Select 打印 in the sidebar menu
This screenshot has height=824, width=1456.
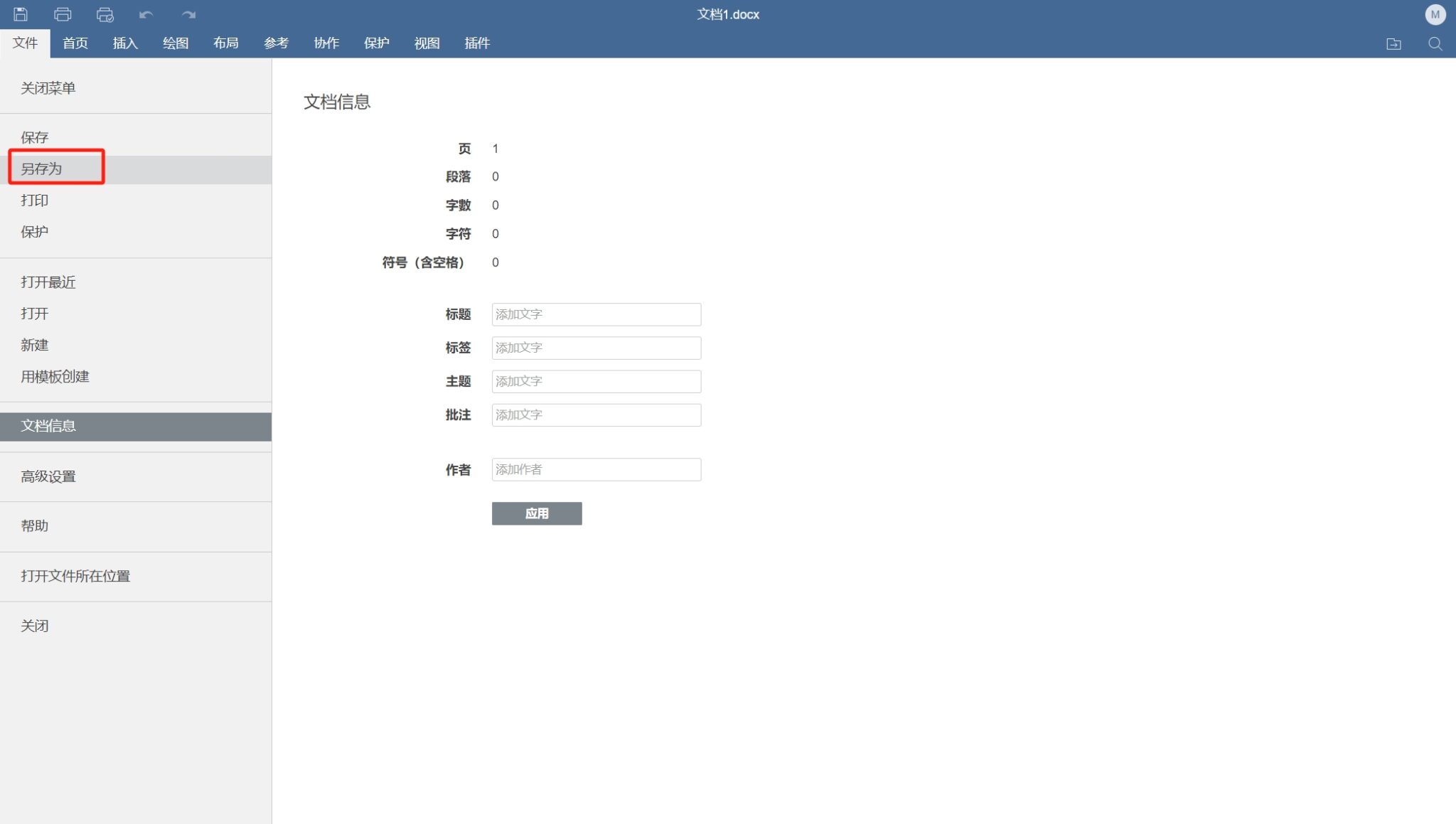coord(34,200)
